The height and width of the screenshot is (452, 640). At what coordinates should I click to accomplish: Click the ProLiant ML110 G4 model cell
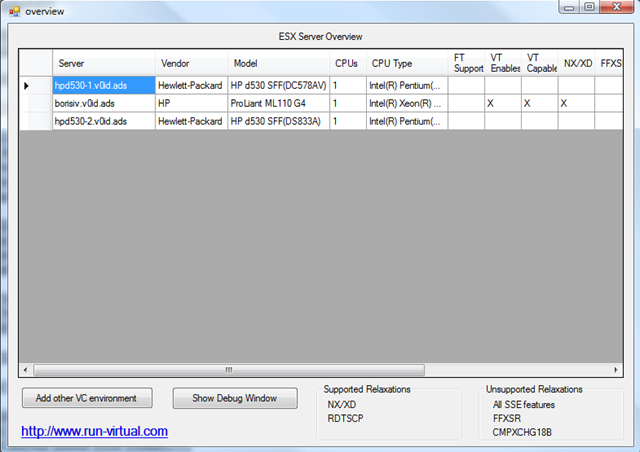point(278,103)
